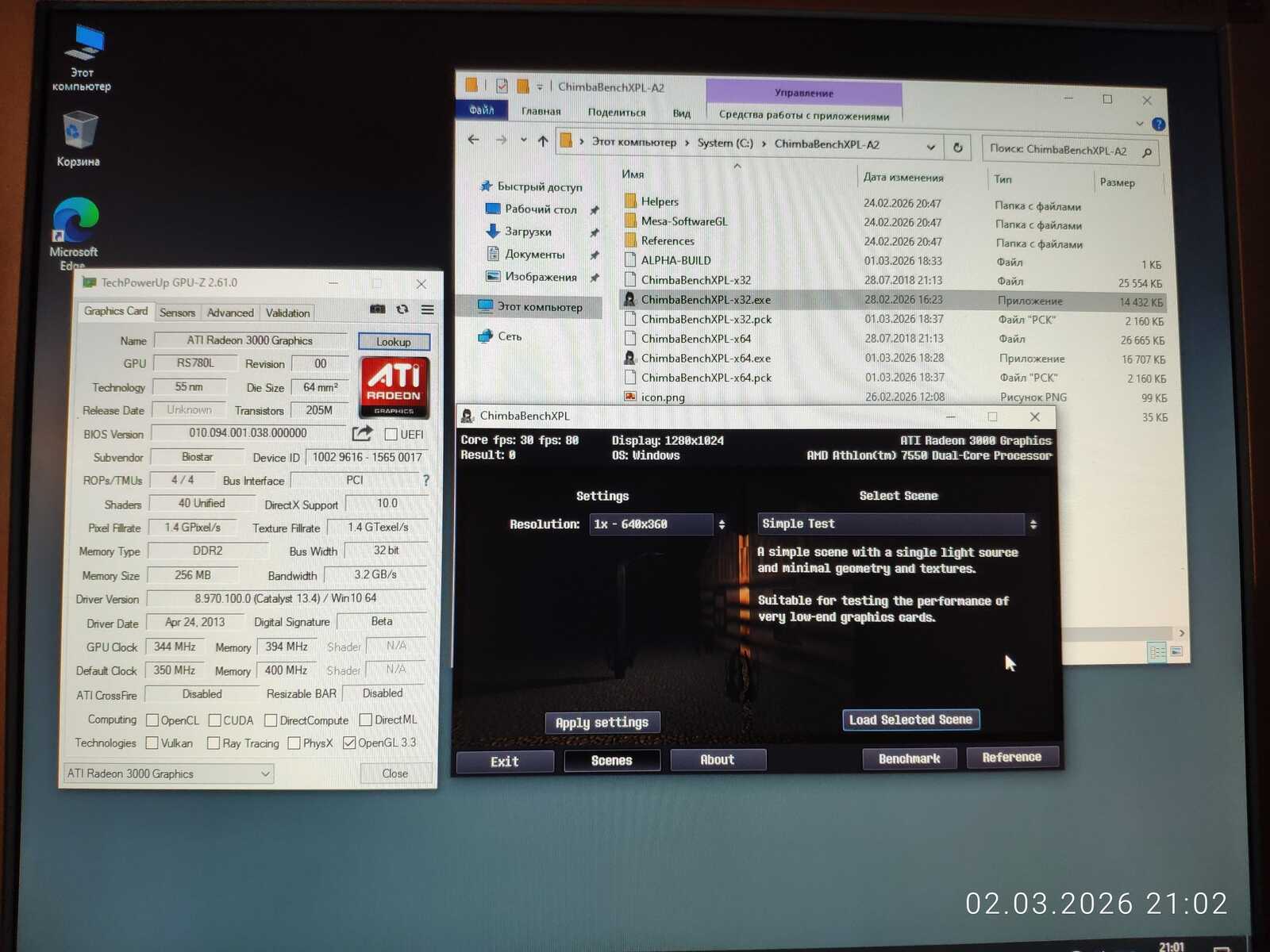Select the ChimbaBenchXPL-x64.exe file icon
Screen dimensions: 1270x952
pyautogui.click(x=629, y=358)
